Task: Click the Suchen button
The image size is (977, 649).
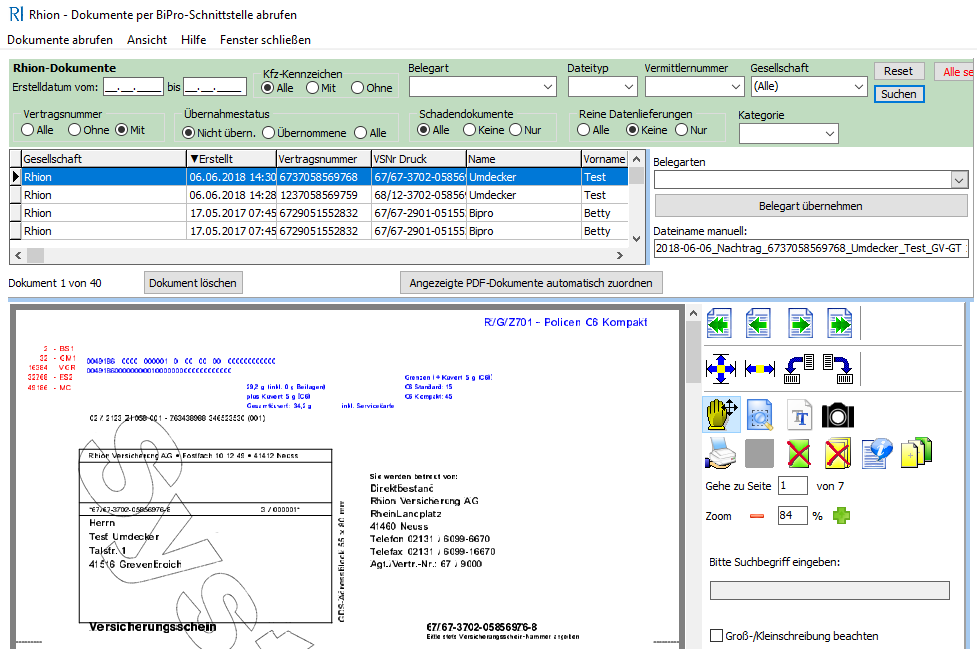Action: [x=898, y=94]
